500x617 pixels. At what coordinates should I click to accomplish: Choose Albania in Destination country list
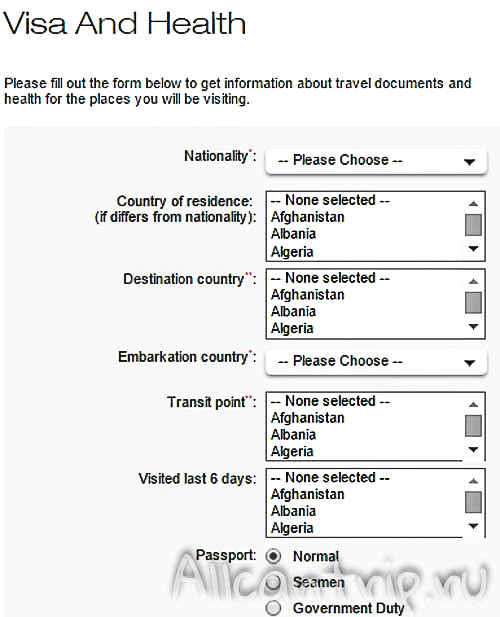pos(293,312)
